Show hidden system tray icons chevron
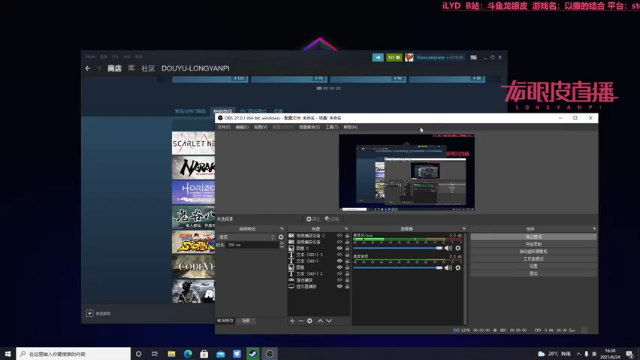640x360 pixels. pyautogui.click(x=578, y=354)
